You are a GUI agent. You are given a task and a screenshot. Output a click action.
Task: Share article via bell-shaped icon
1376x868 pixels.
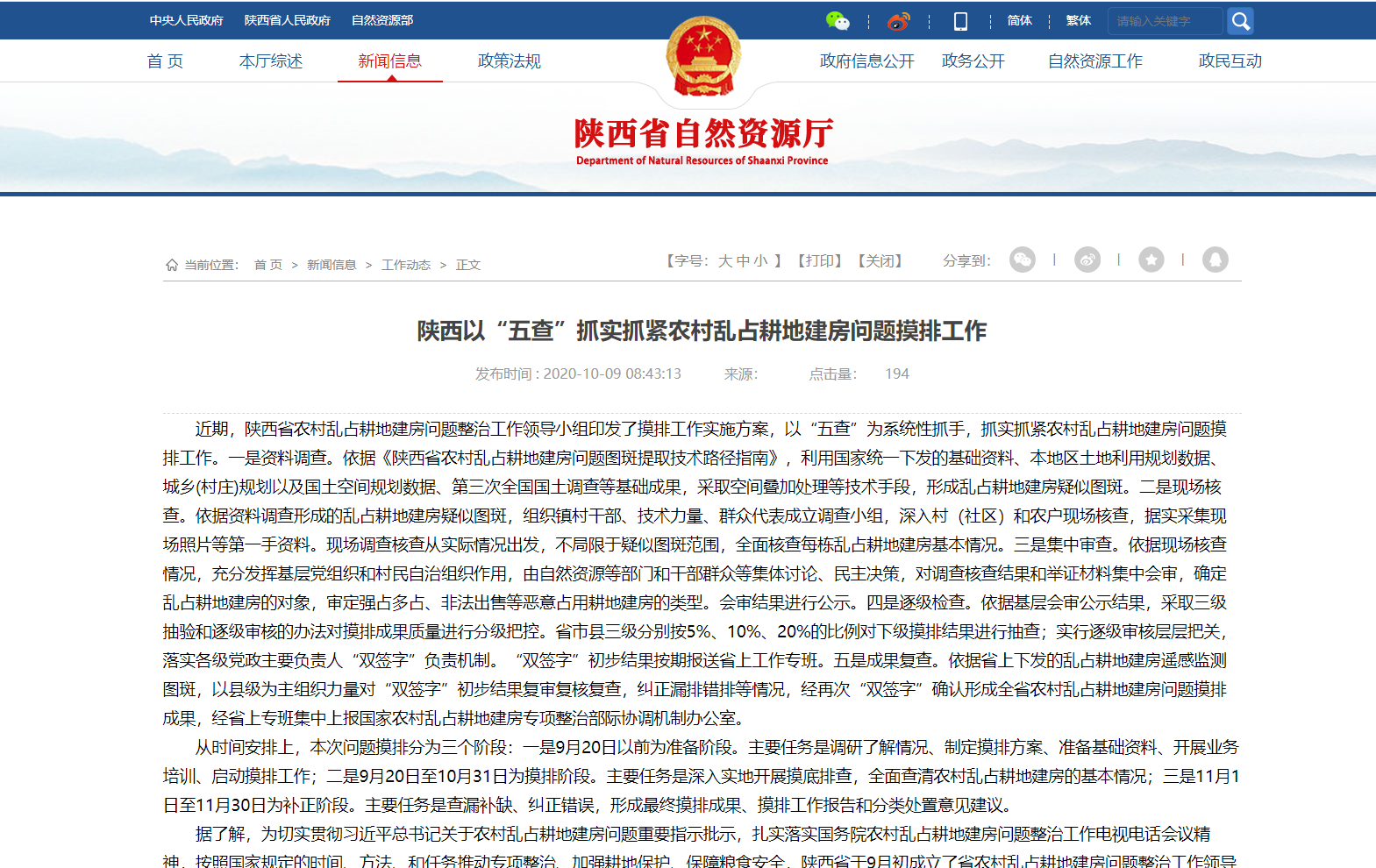(x=1216, y=260)
